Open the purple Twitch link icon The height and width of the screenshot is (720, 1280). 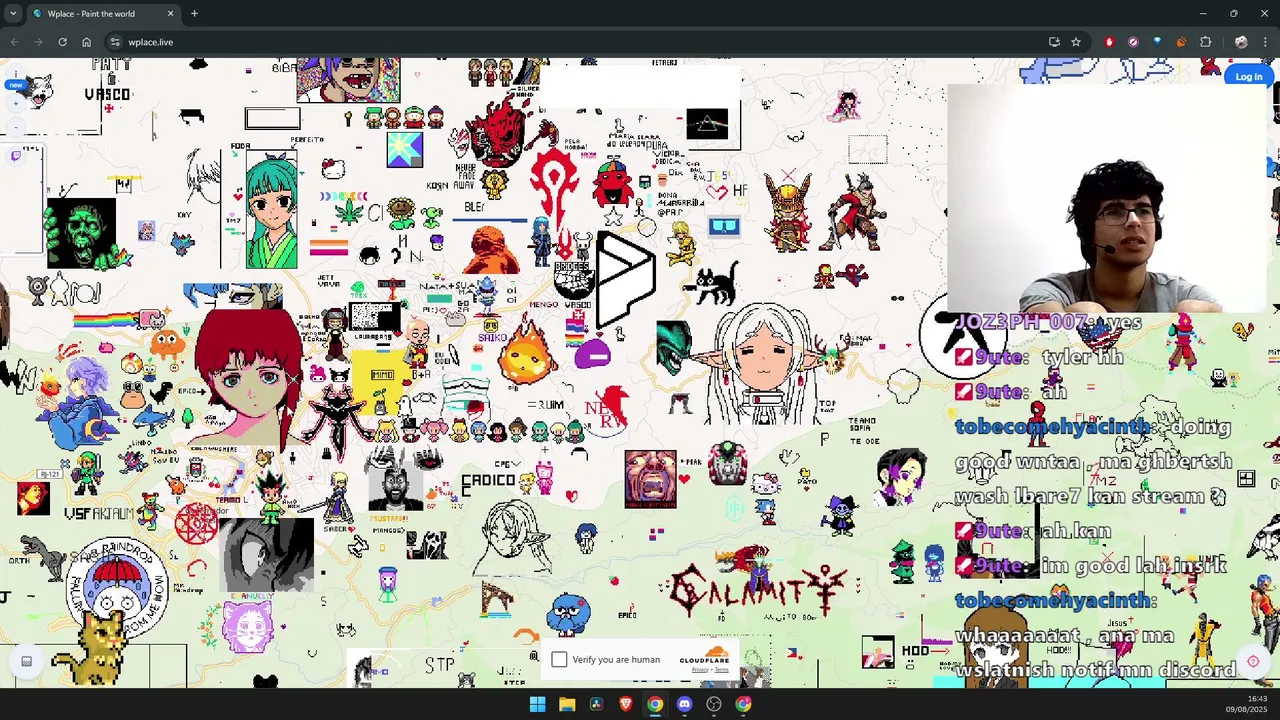(15, 156)
